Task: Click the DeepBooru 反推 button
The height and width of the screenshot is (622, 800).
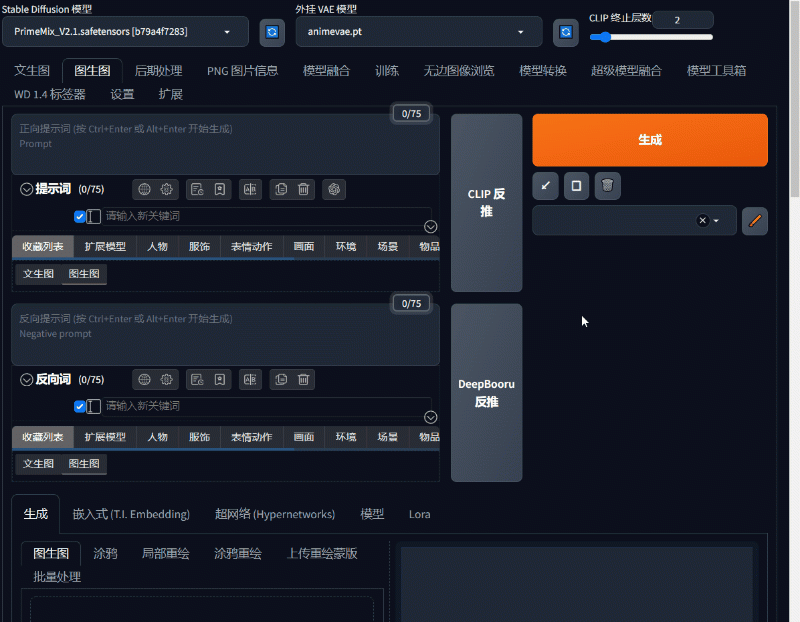Action: pyautogui.click(x=486, y=393)
